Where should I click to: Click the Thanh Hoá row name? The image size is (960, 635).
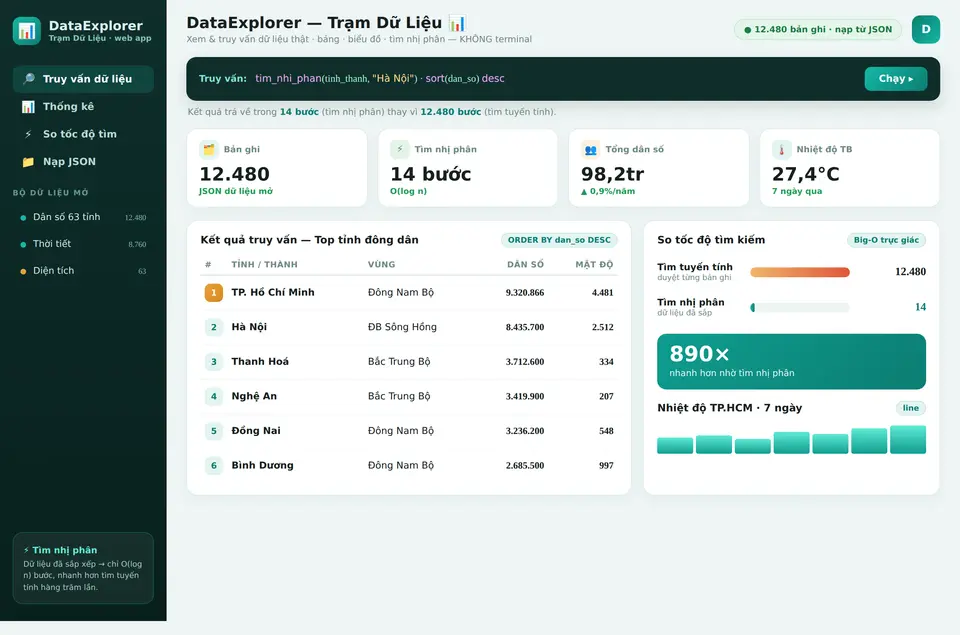(260, 362)
